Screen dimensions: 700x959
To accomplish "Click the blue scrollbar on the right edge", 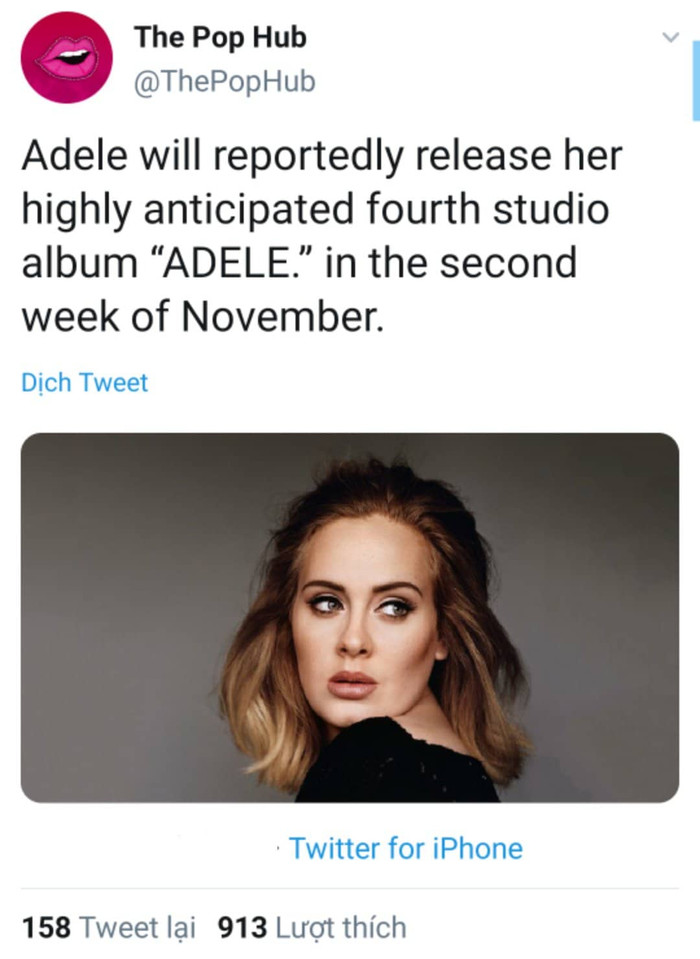I will click(696, 80).
